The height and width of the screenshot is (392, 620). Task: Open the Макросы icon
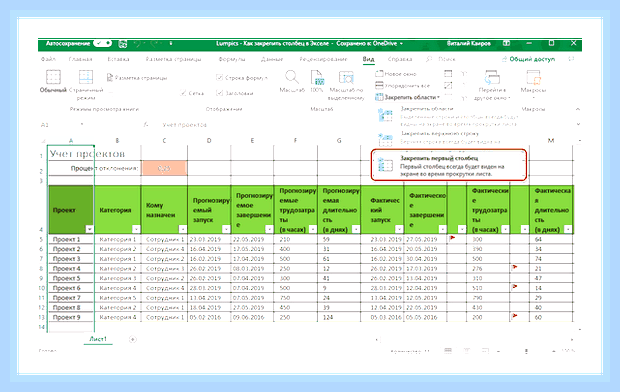pyautogui.click(x=533, y=78)
